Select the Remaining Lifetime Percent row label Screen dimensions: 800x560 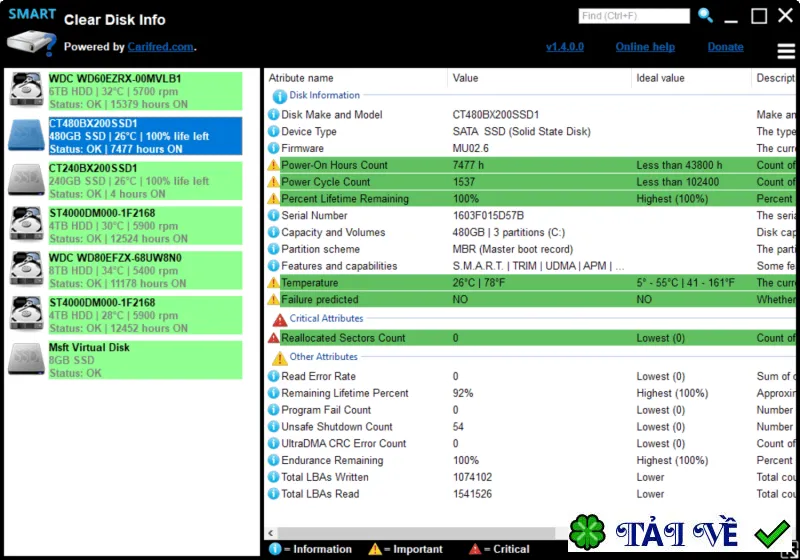coord(345,393)
